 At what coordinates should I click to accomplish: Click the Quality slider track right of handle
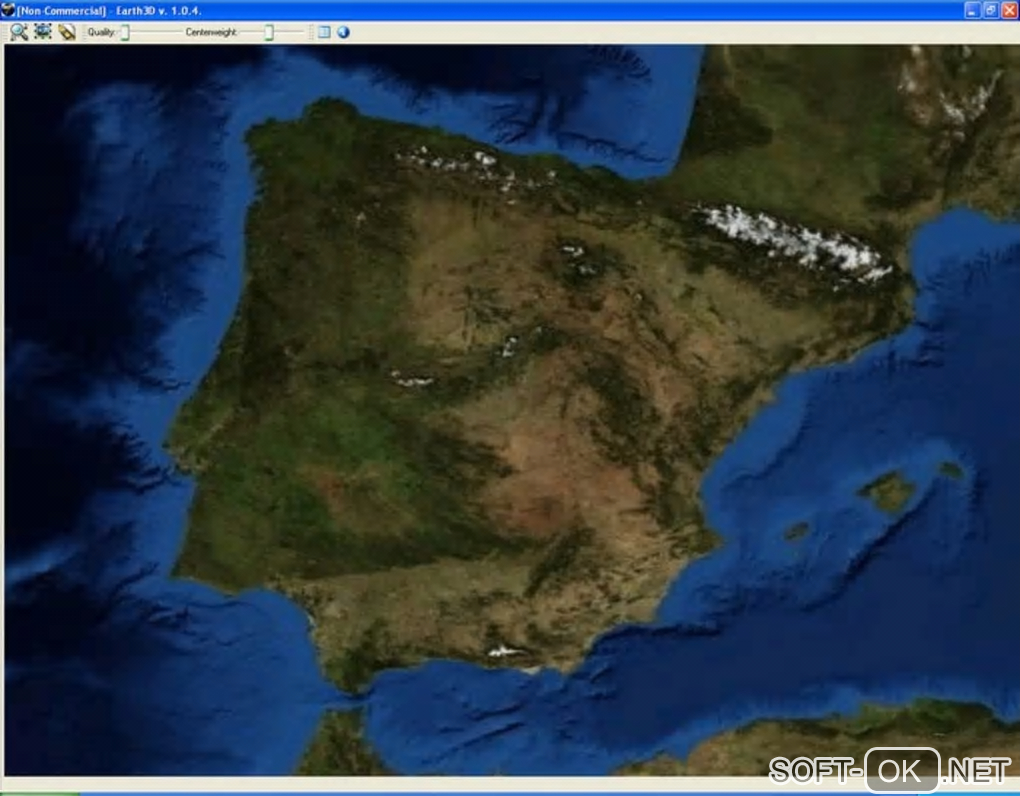coord(155,32)
